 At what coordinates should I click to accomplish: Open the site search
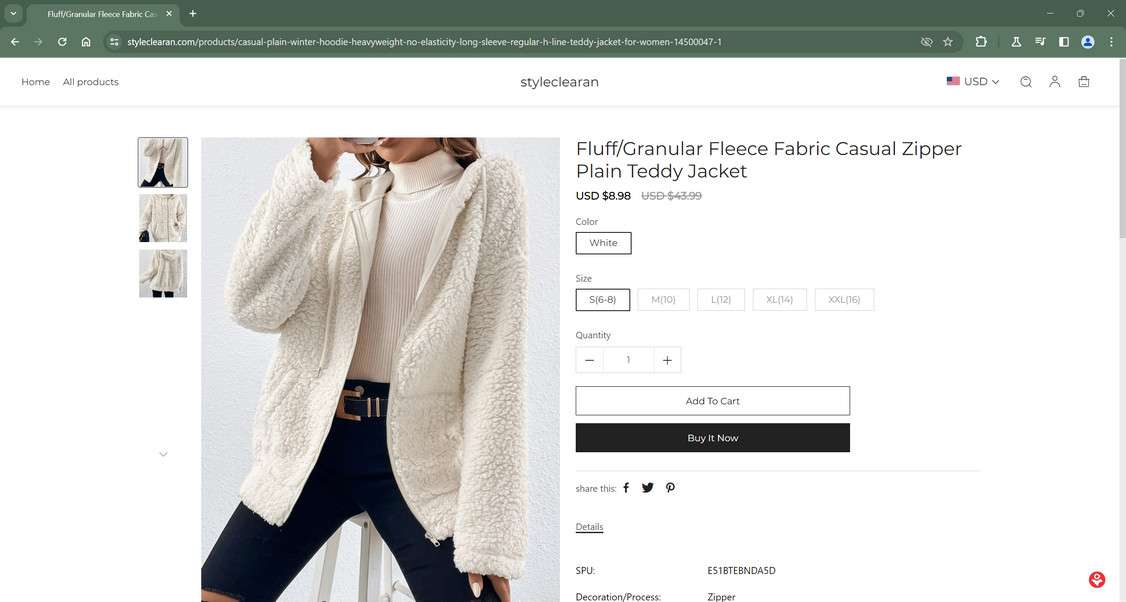tap(1025, 81)
